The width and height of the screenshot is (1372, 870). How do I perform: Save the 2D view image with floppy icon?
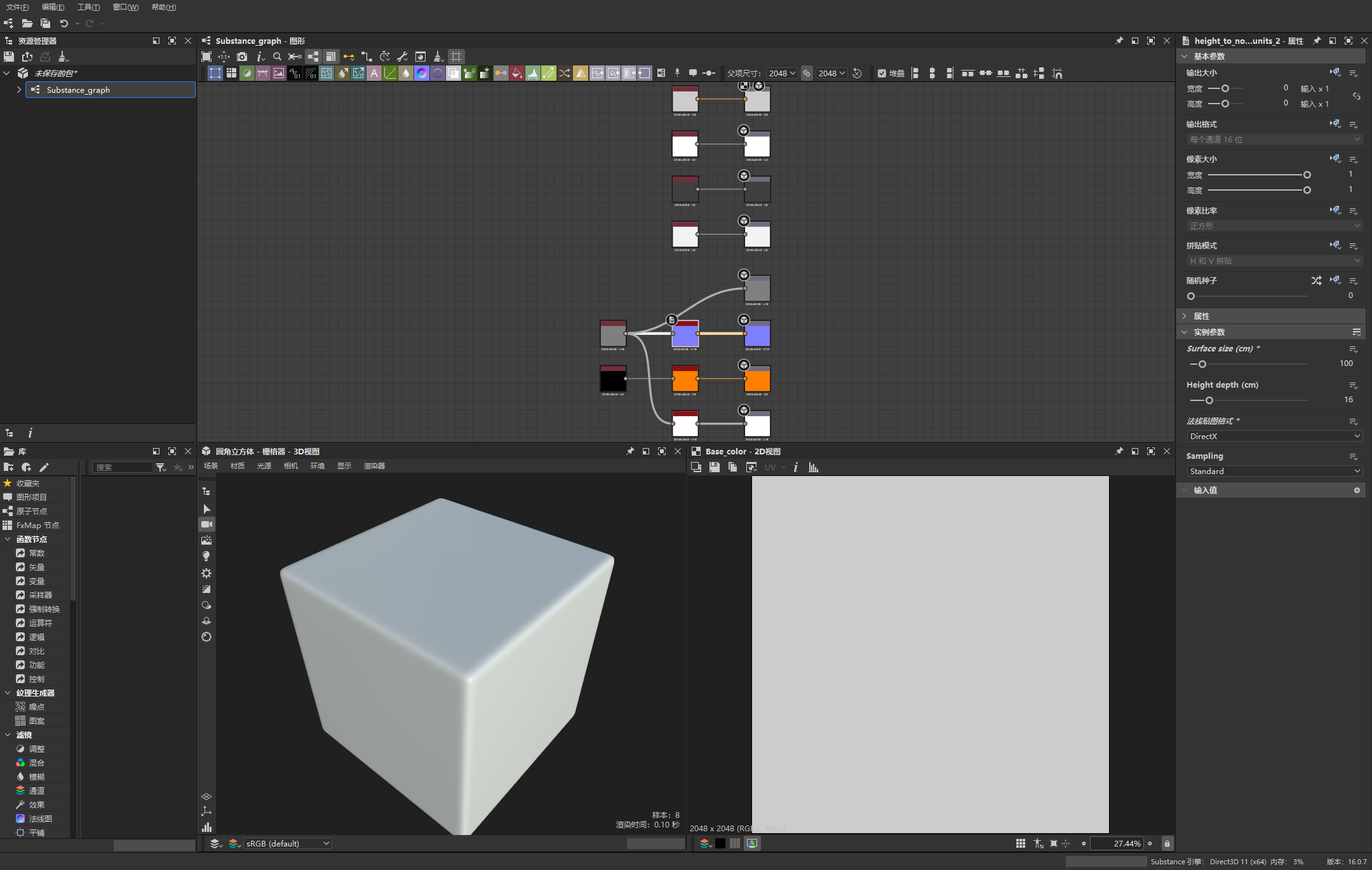tap(715, 467)
